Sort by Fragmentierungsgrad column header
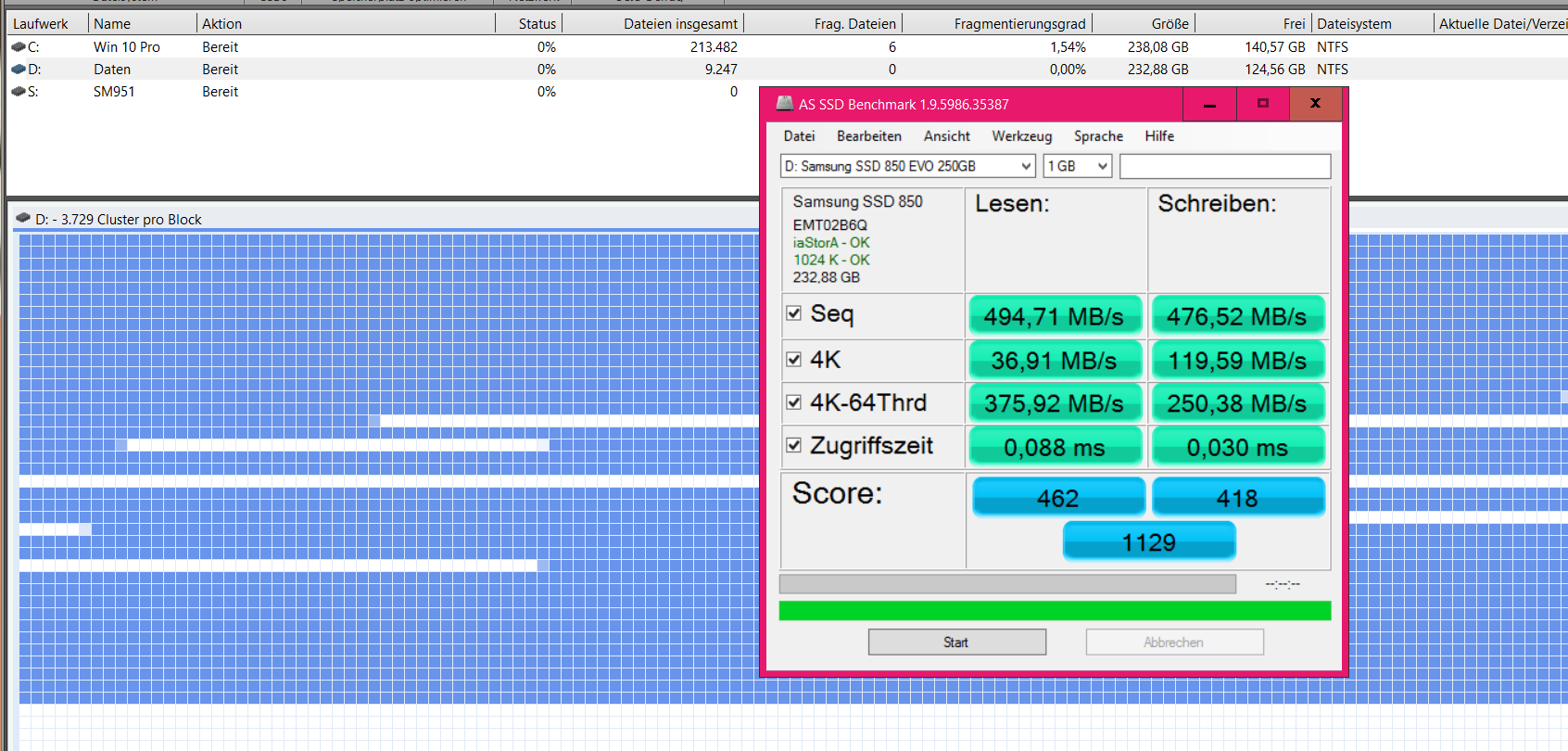Image resolution: width=1568 pixels, height=751 pixels. (997, 23)
